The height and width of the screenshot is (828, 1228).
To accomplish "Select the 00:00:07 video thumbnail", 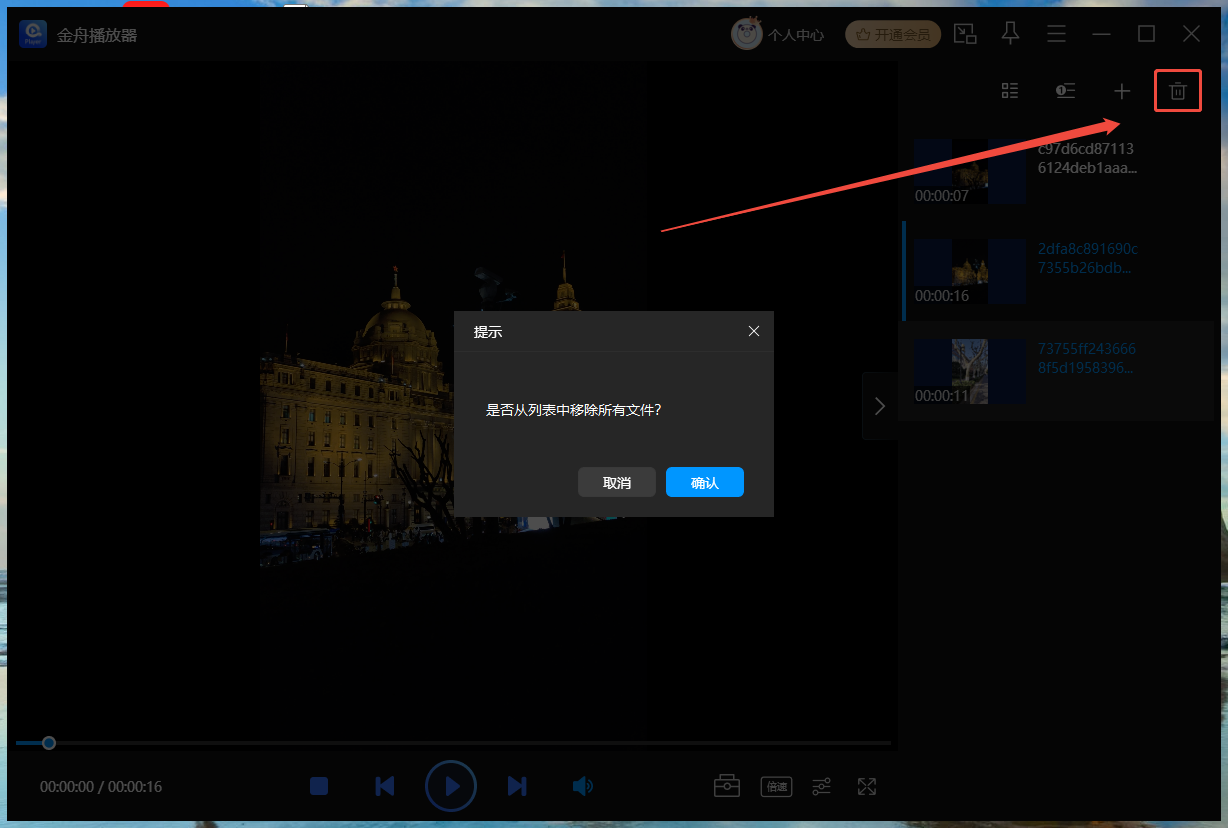I will [x=970, y=172].
